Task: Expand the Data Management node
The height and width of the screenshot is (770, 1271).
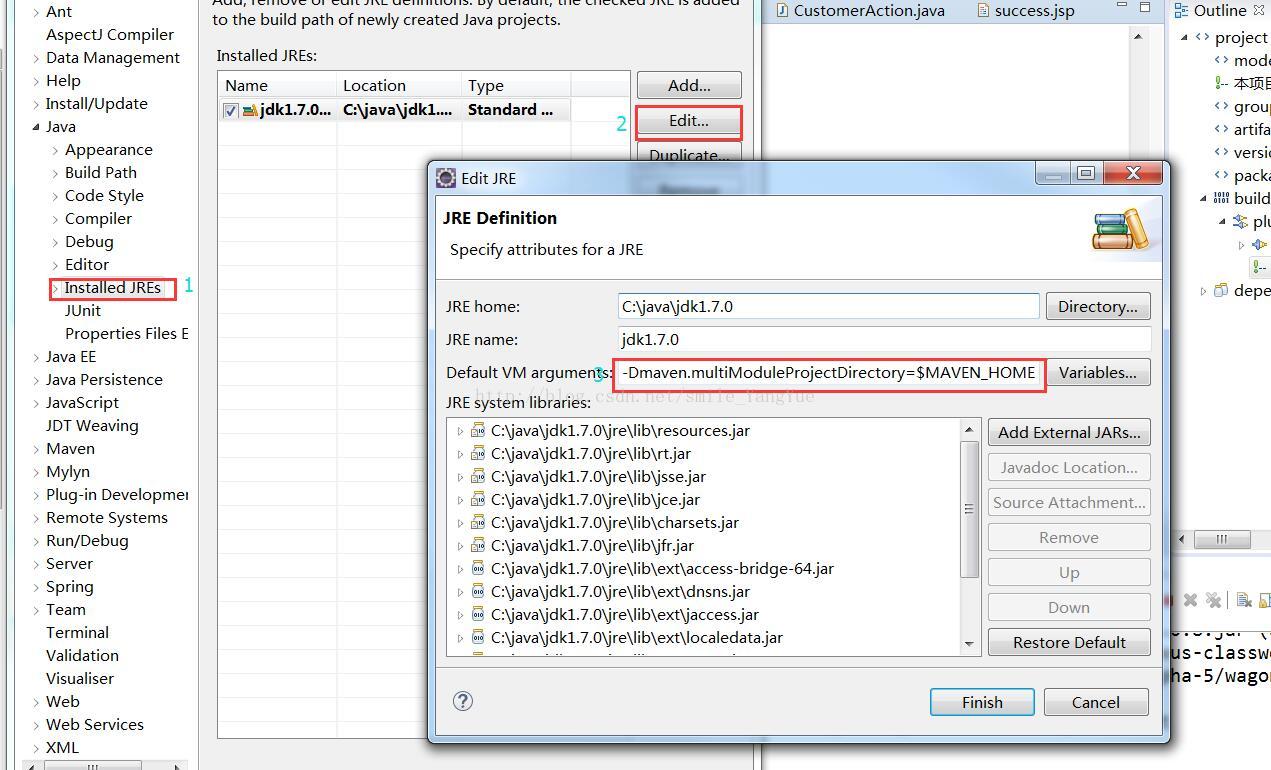Action: (x=37, y=58)
